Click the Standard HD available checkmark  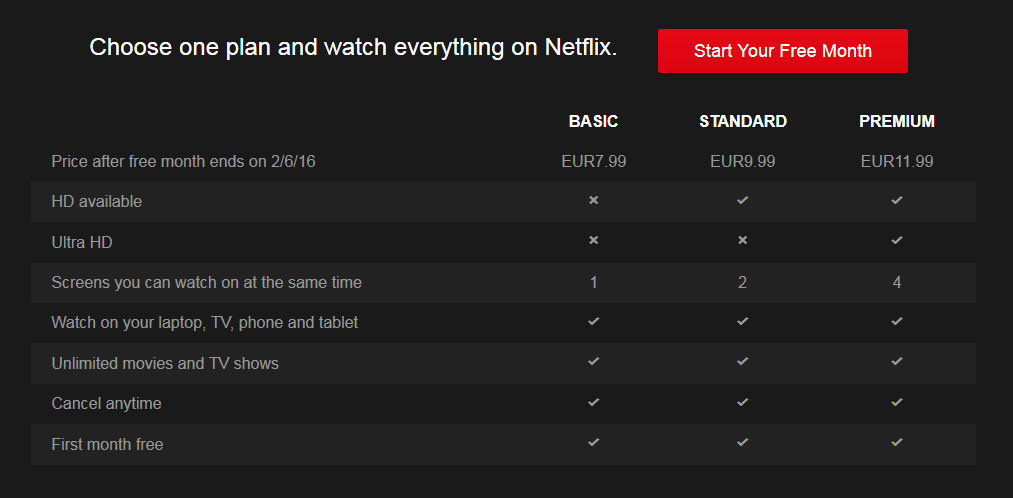742,201
